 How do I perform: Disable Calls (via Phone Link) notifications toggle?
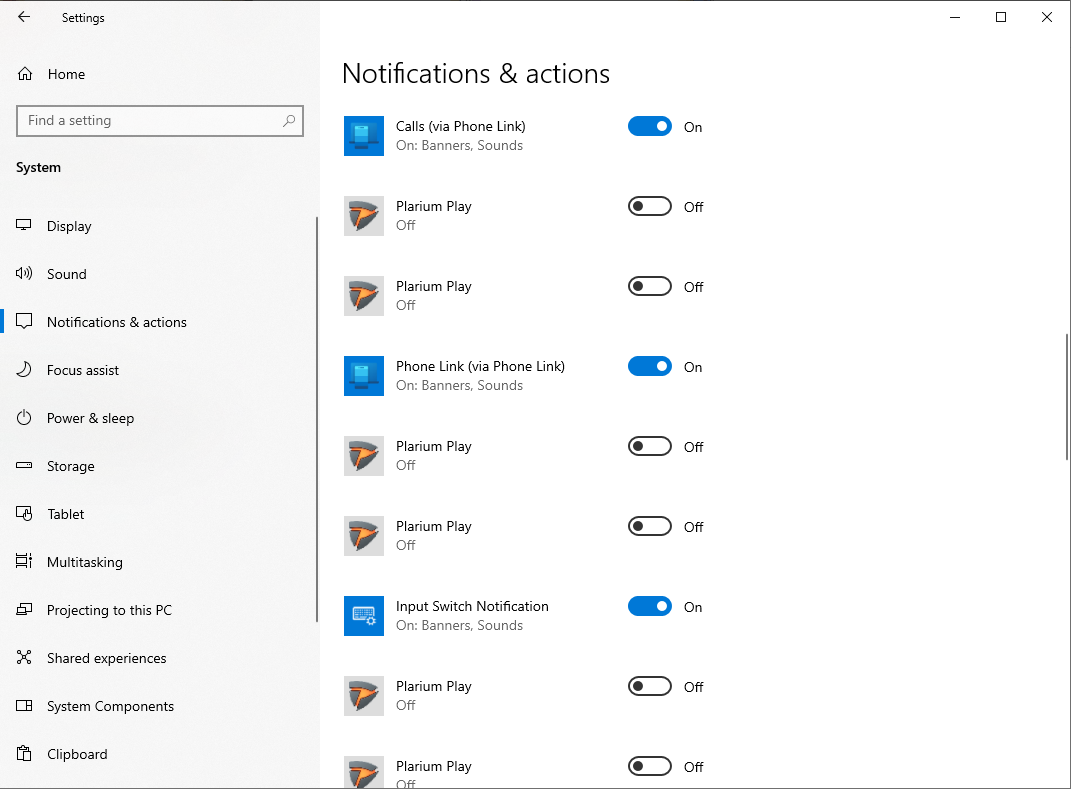click(649, 127)
